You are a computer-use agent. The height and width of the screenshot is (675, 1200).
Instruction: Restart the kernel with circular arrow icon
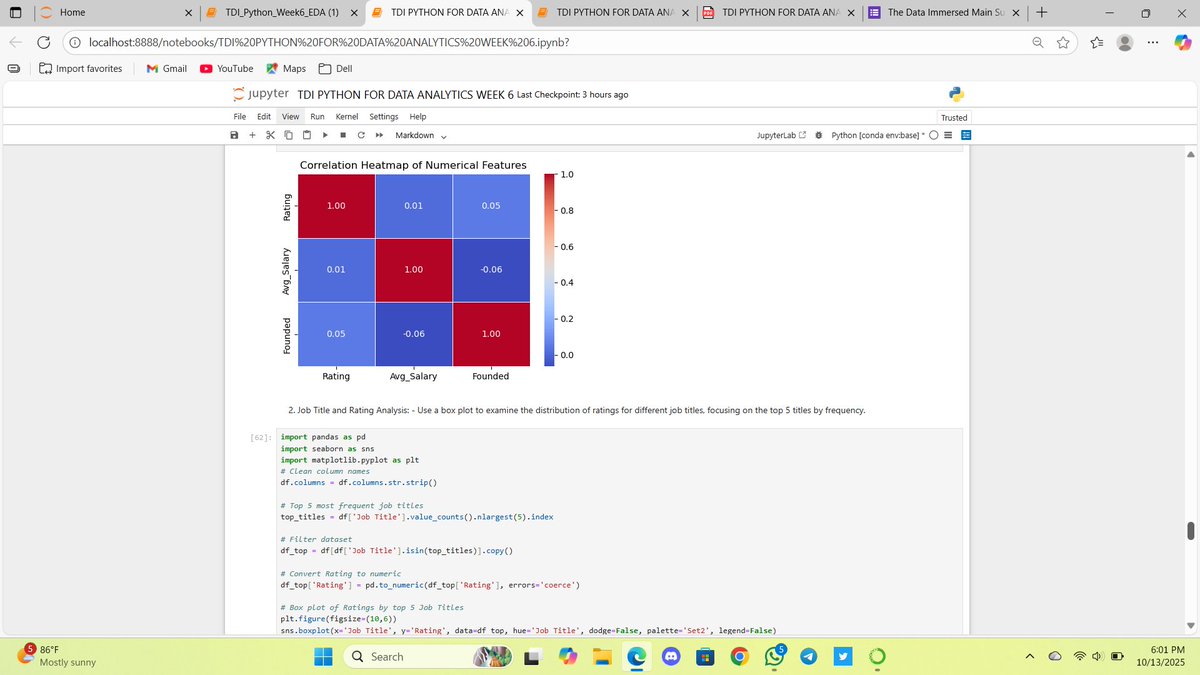[360, 135]
